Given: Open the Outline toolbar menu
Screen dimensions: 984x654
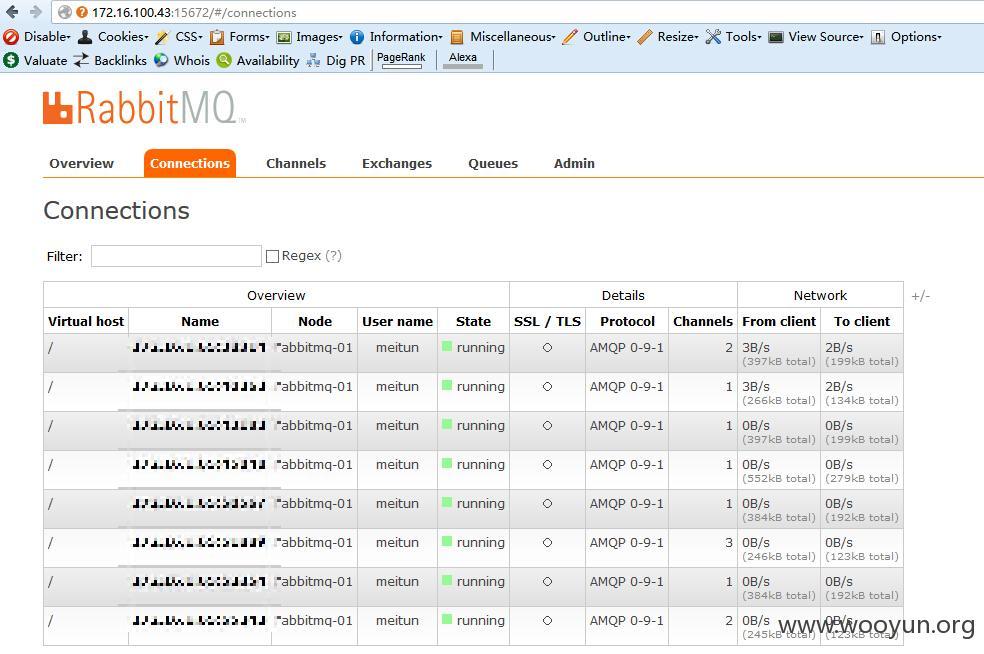Looking at the screenshot, I should pos(607,37).
